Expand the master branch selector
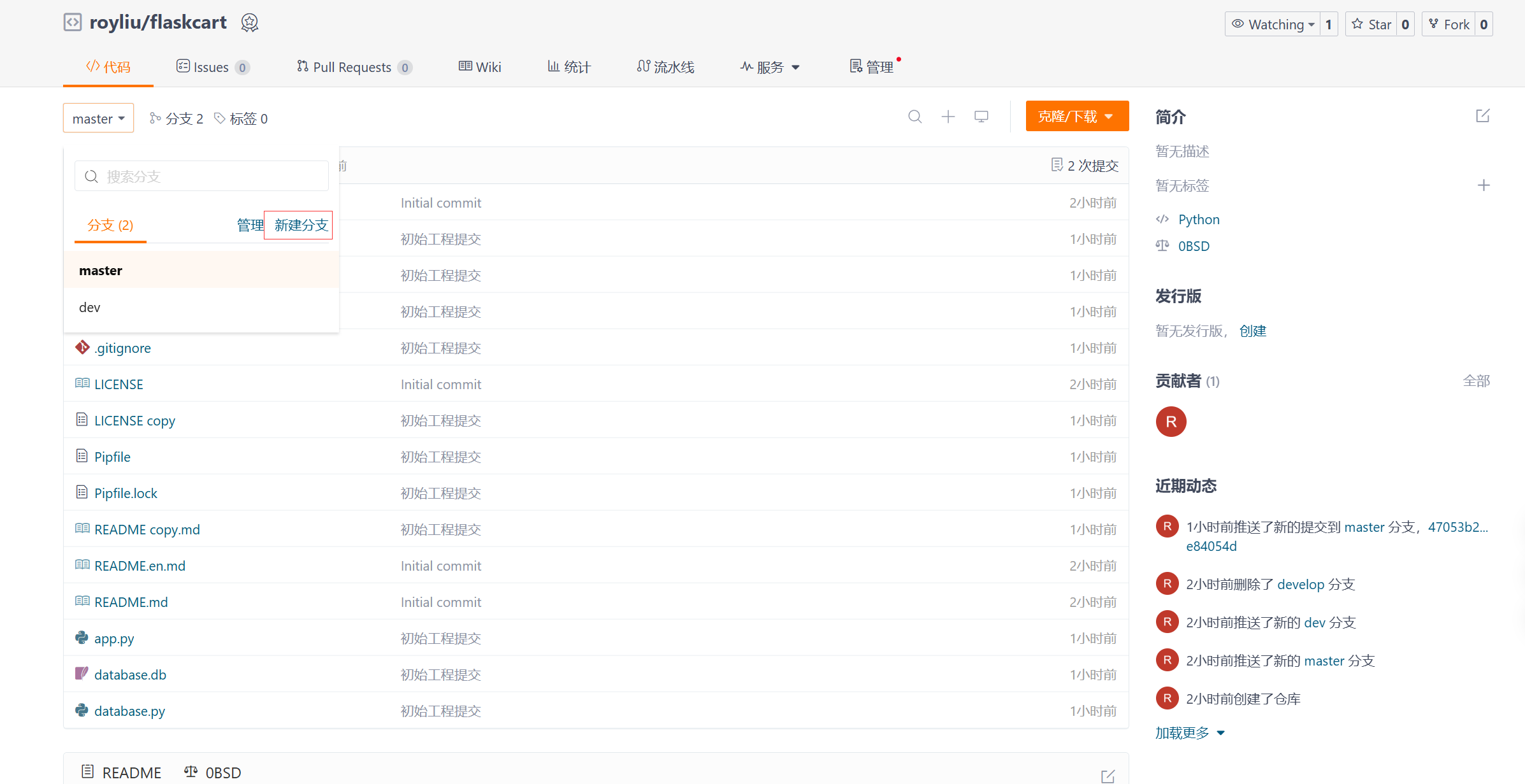The height and width of the screenshot is (784, 1525). [x=98, y=118]
